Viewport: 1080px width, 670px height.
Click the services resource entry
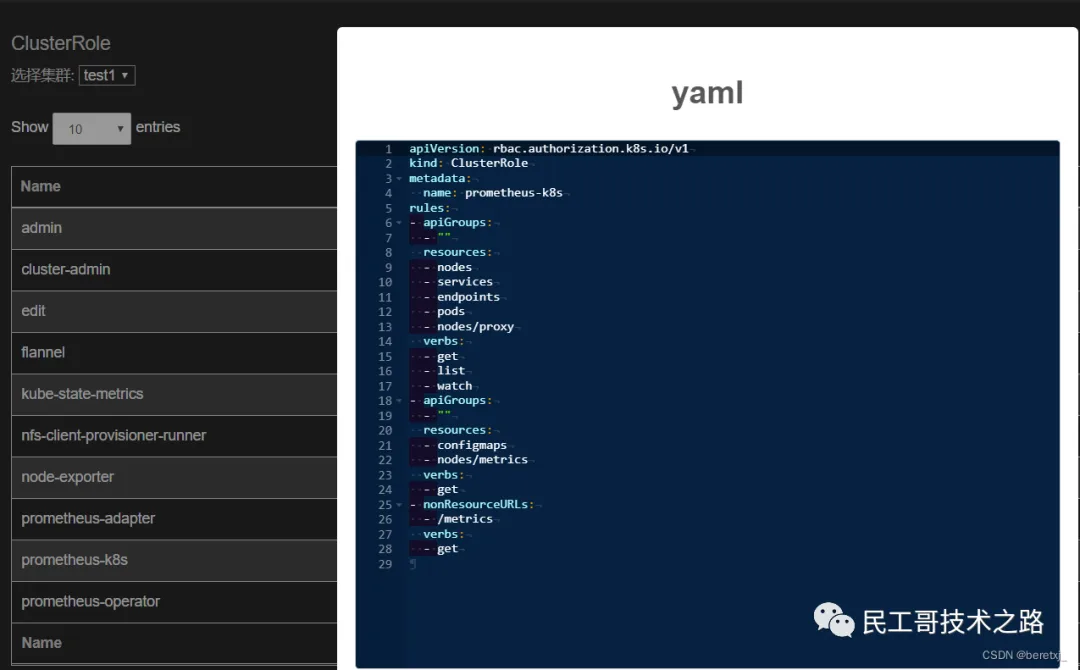465,282
